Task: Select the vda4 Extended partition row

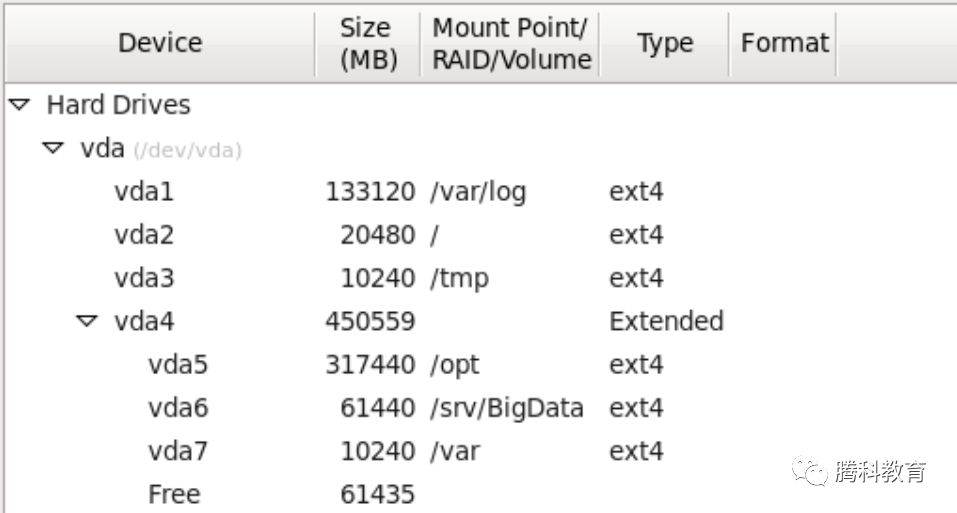Action: click(x=144, y=321)
